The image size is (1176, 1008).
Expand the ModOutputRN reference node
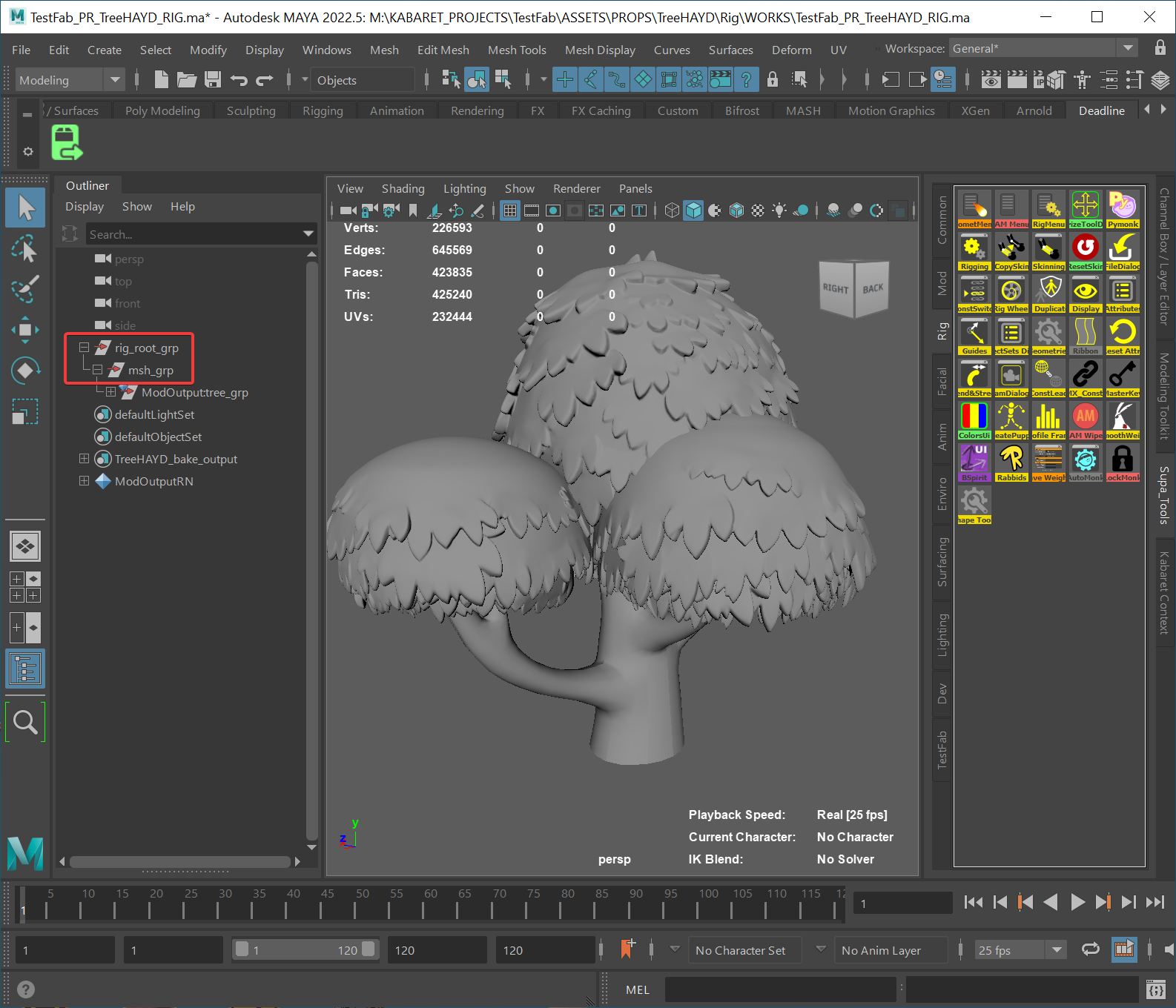(85, 480)
